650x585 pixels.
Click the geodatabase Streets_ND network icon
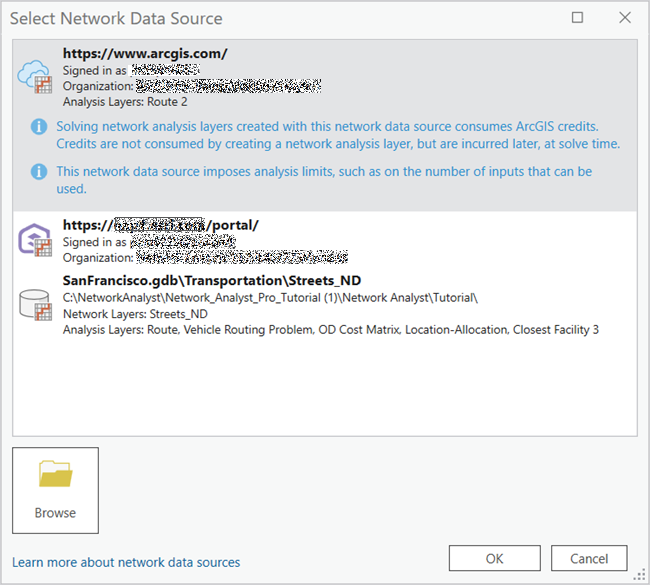pos(35,305)
